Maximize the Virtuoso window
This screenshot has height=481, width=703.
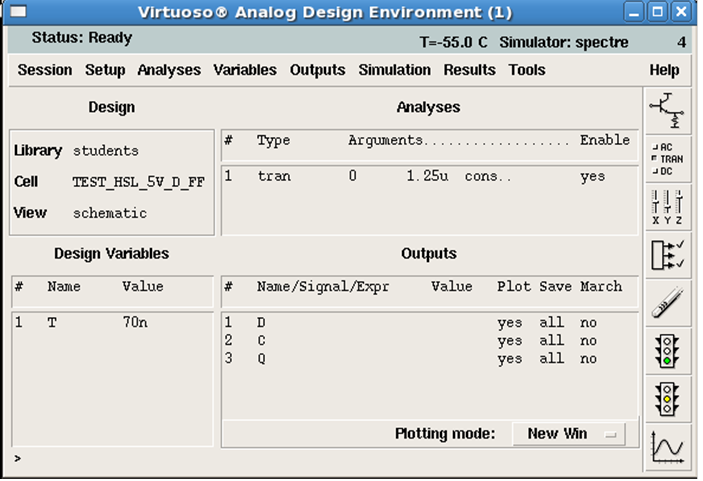point(657,12)
